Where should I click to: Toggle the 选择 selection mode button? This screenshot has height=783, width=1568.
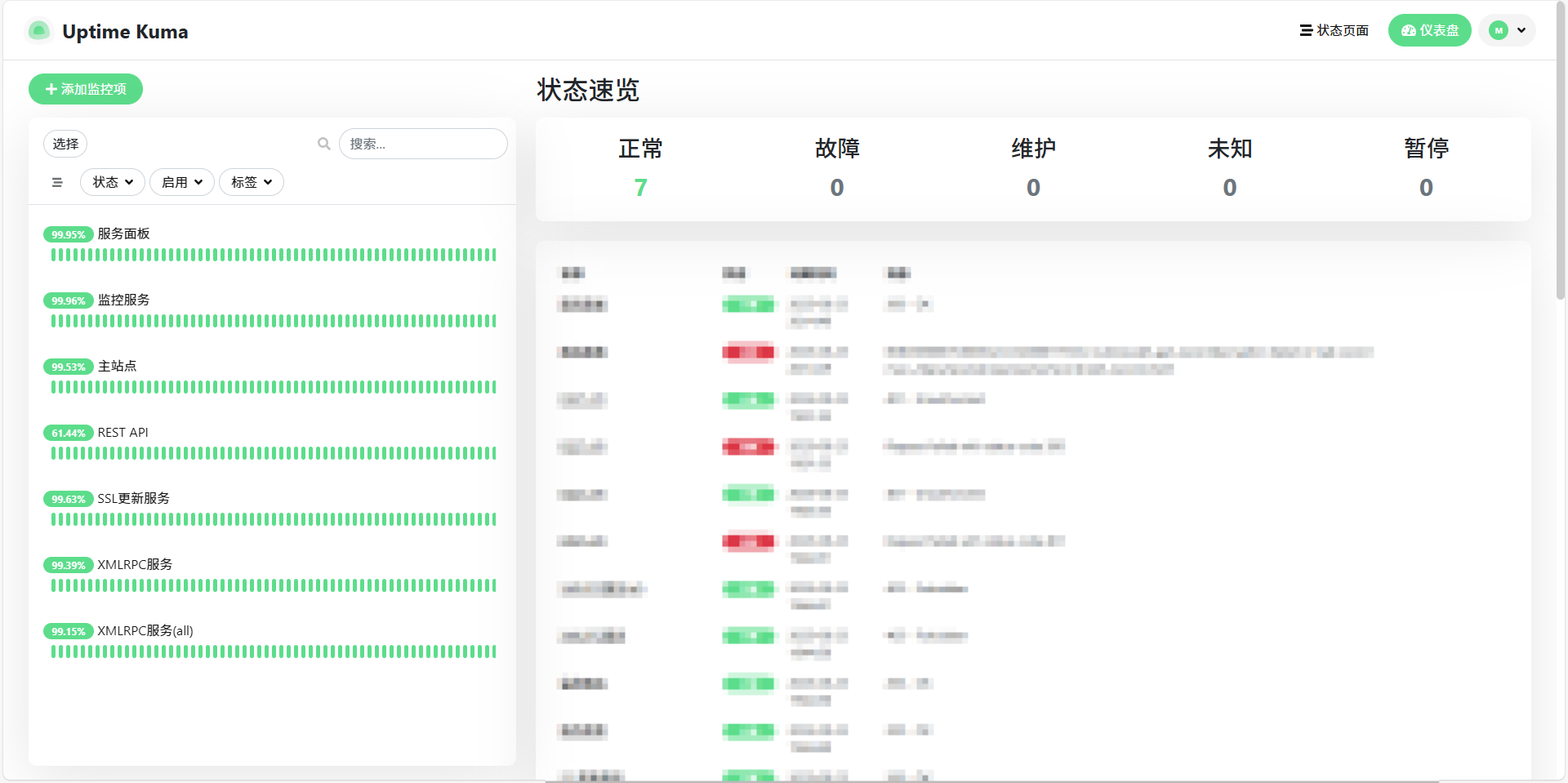point(65,144)
